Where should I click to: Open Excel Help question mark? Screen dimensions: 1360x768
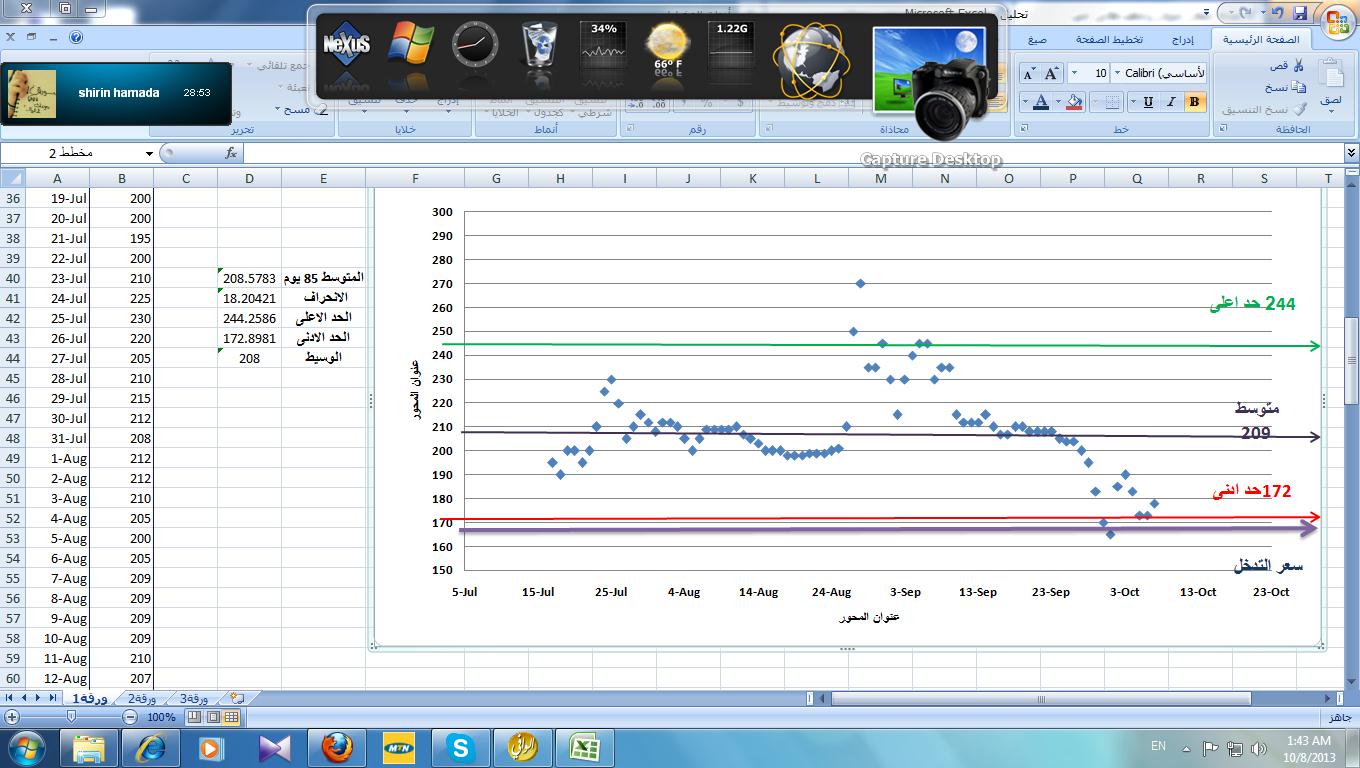(77, 37)
